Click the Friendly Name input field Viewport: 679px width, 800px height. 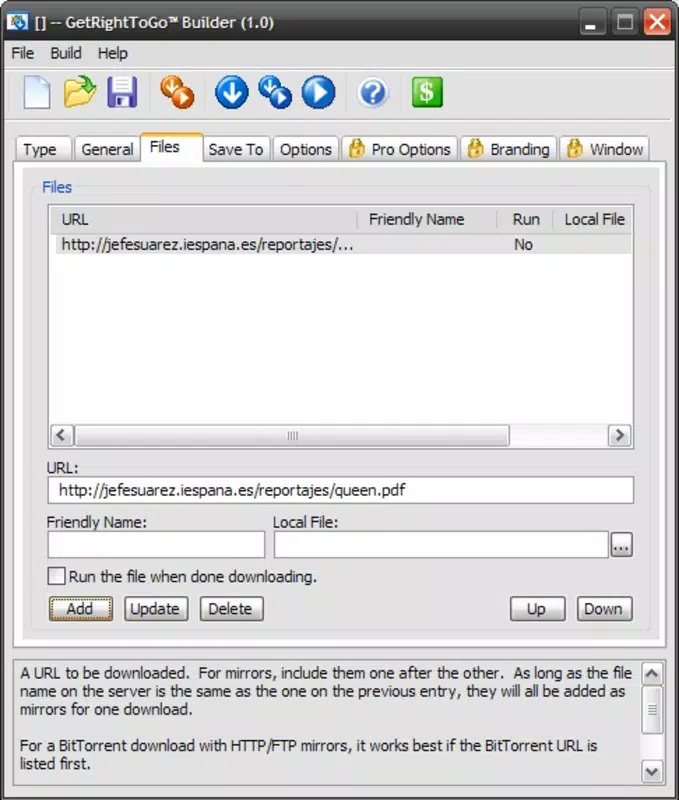[156, 544]
